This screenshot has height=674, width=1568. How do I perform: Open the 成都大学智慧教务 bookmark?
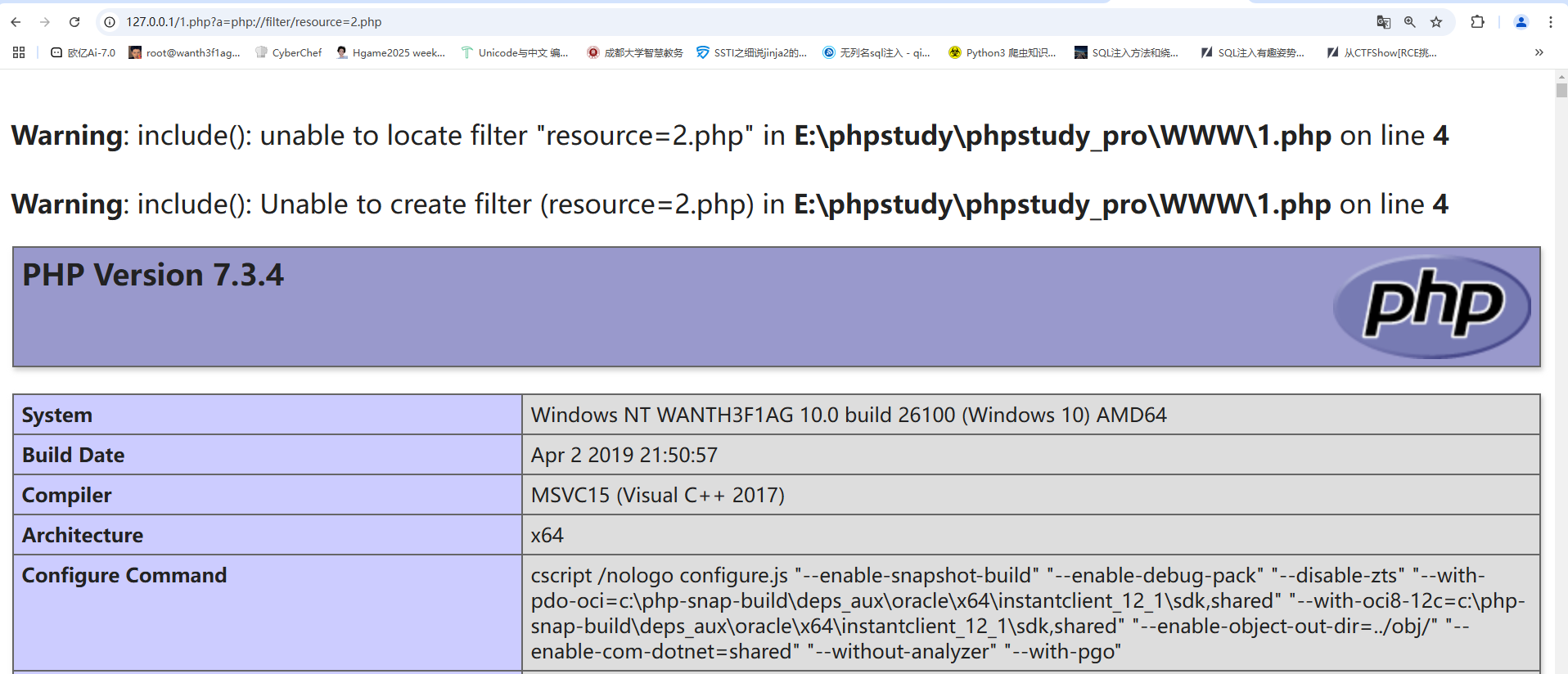click(x=635, y=52)
